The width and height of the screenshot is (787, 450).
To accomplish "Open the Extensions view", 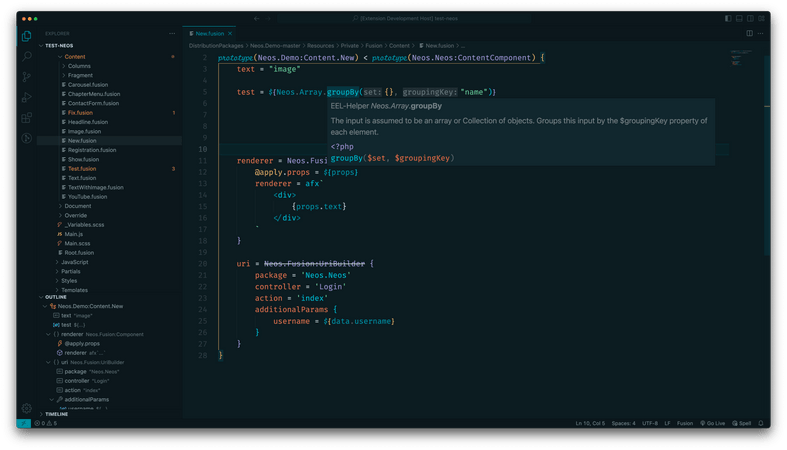I will [26, 118].
